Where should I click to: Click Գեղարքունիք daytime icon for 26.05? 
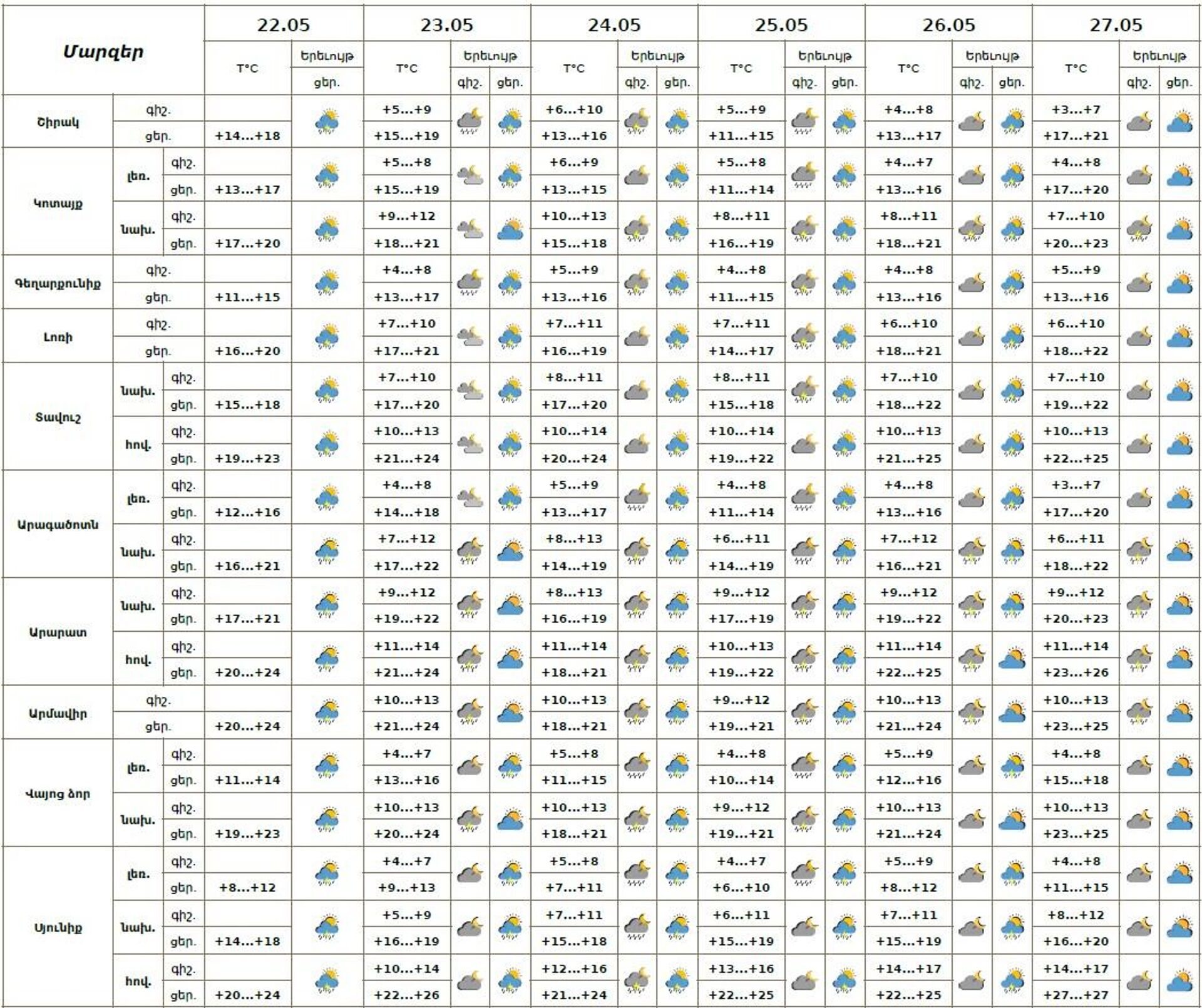1012,283
